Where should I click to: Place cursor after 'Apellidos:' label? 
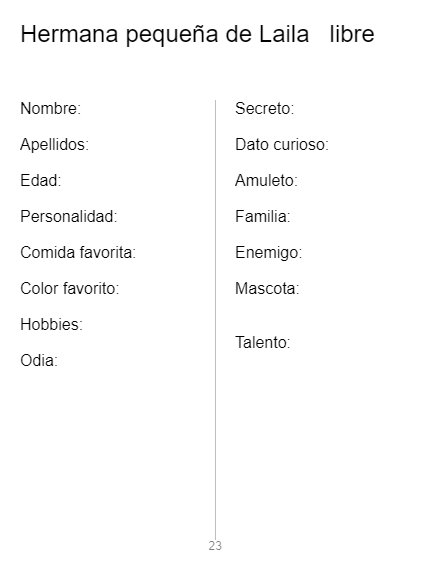tap(91, 144)
